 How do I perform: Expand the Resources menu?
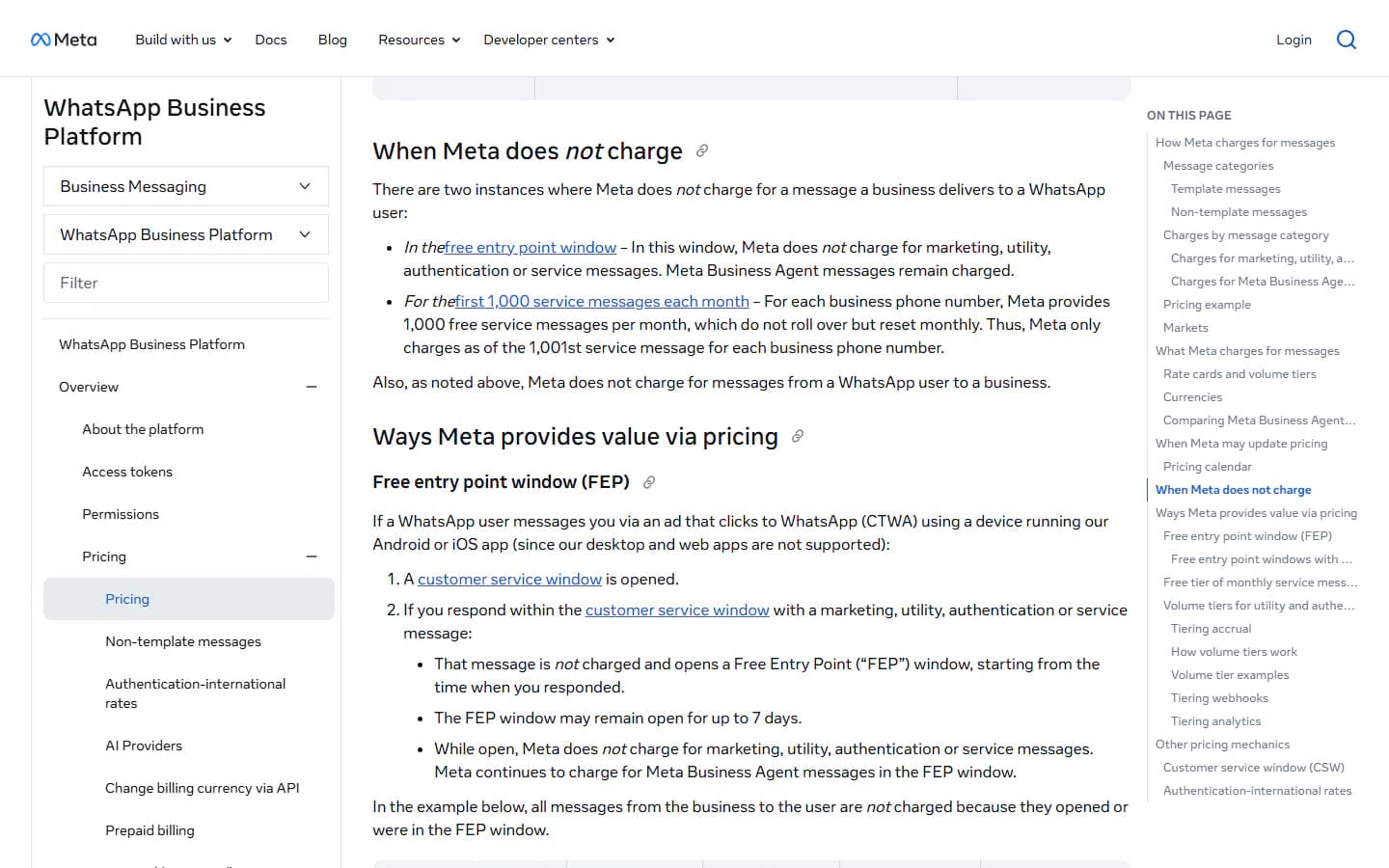point(420,40)
